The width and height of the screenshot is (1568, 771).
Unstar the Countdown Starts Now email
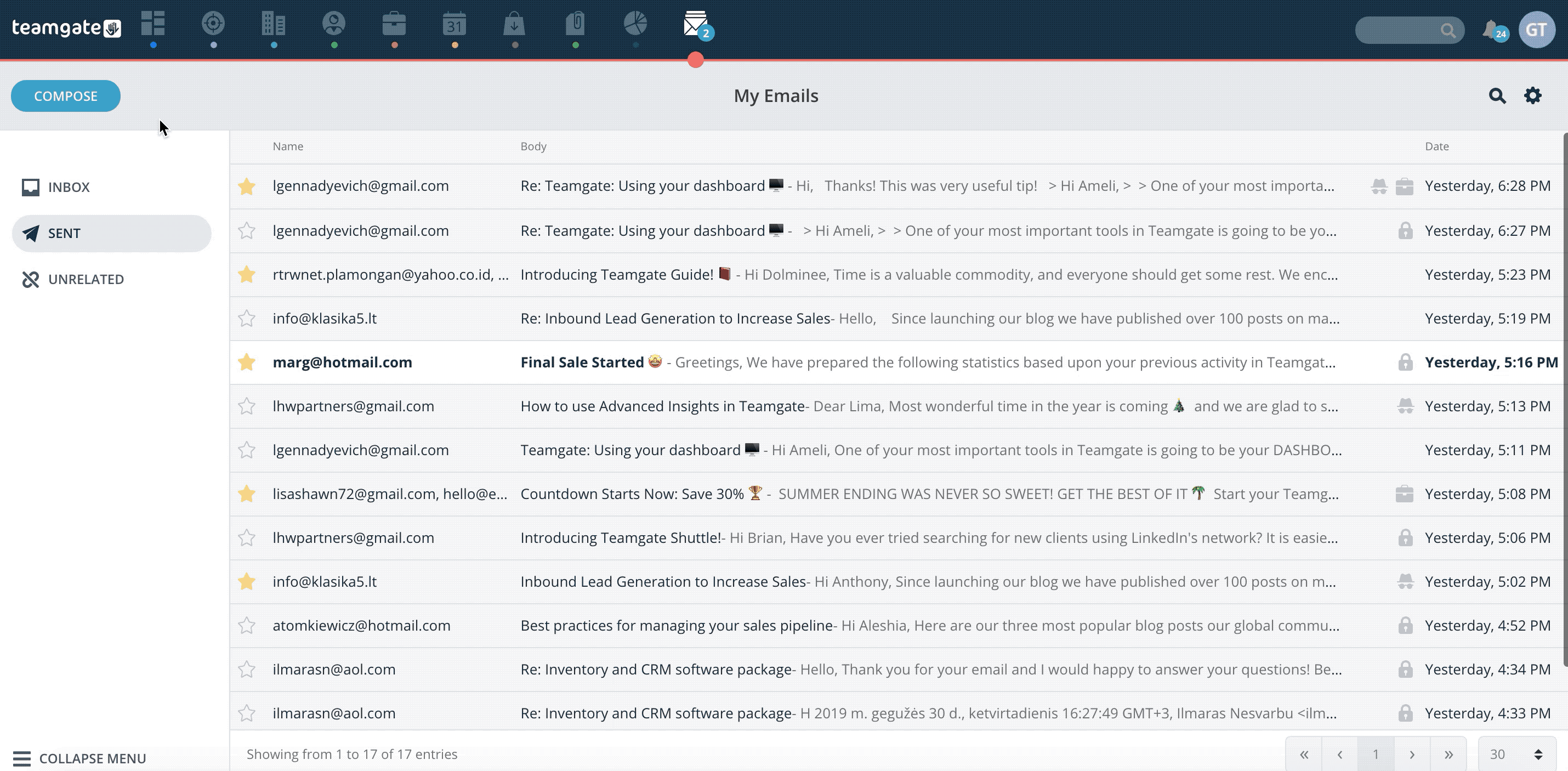coord(247,494)
